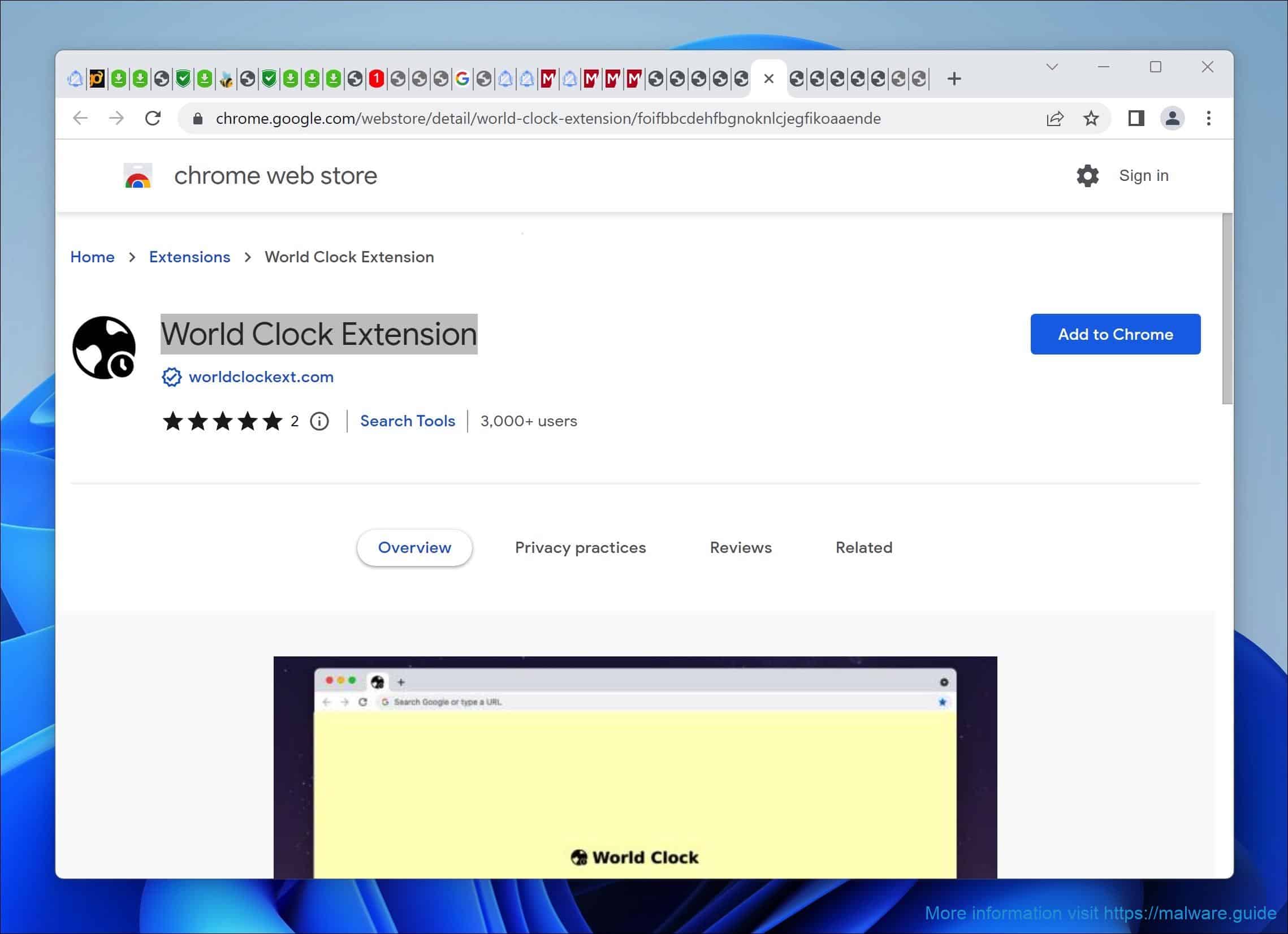Viewport: 1288px width, 934px height.
Task: Open the worldclockext.com publisher link
Action: click(x=261, y=377)
